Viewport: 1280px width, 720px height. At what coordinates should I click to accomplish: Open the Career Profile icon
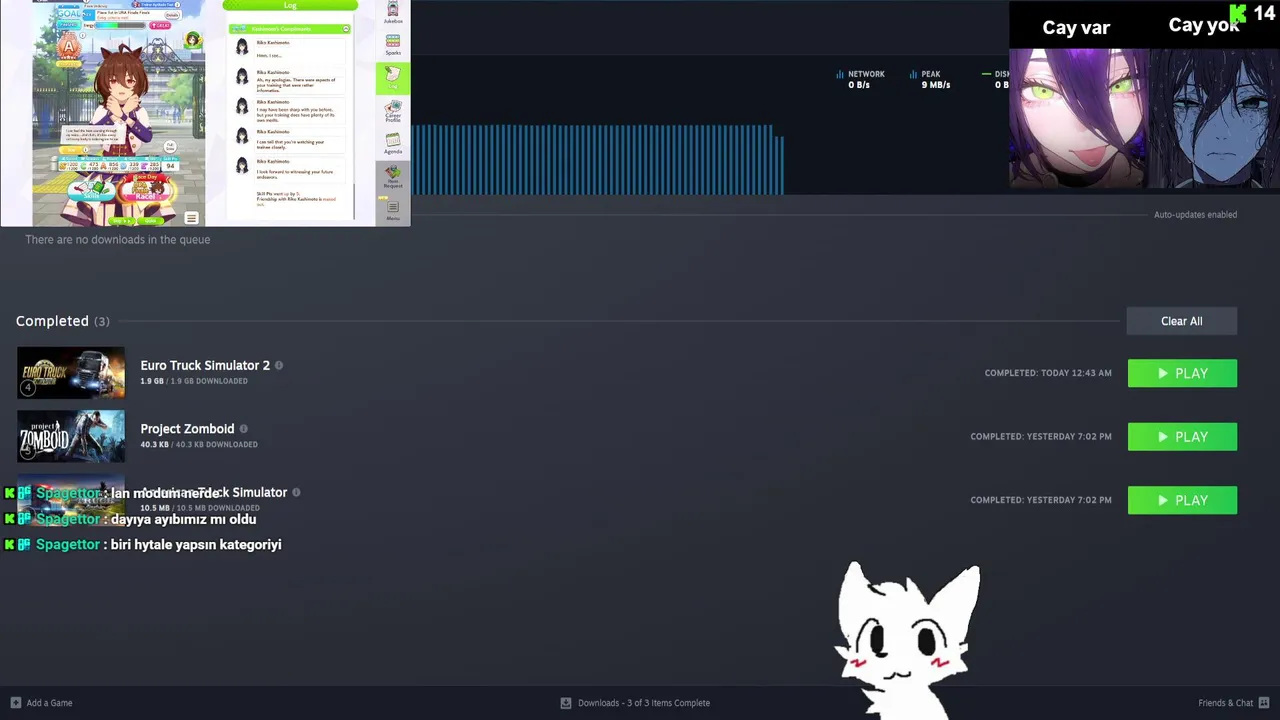click(x=393, y=110)
